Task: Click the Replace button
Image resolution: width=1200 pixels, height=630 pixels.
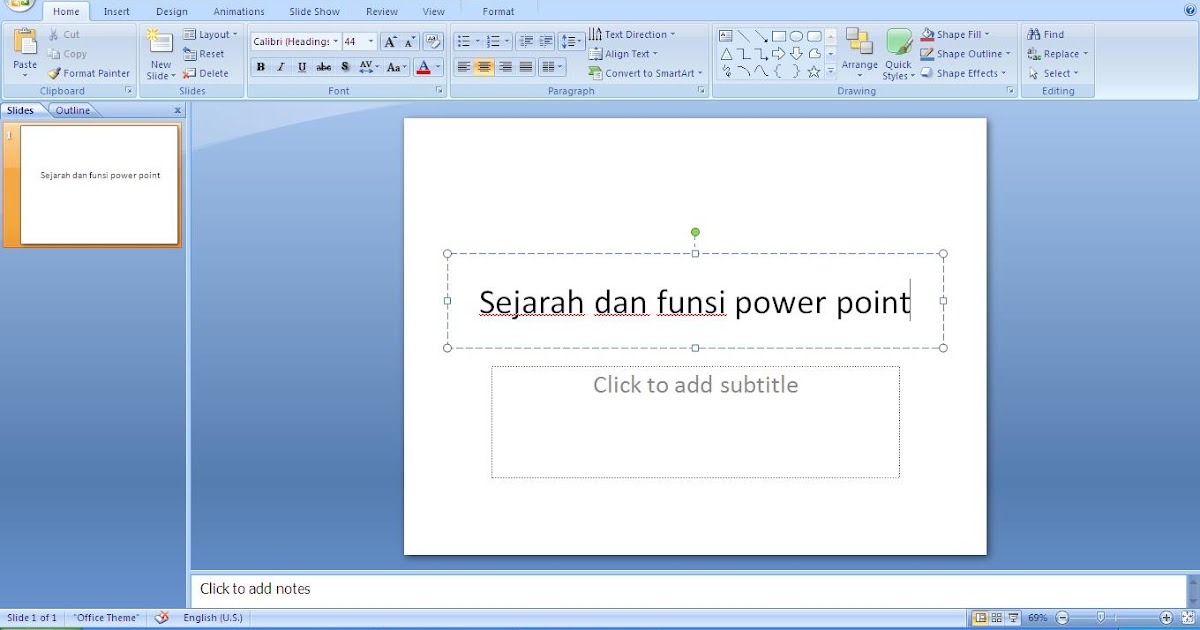Action: (x=1058, y=54)
